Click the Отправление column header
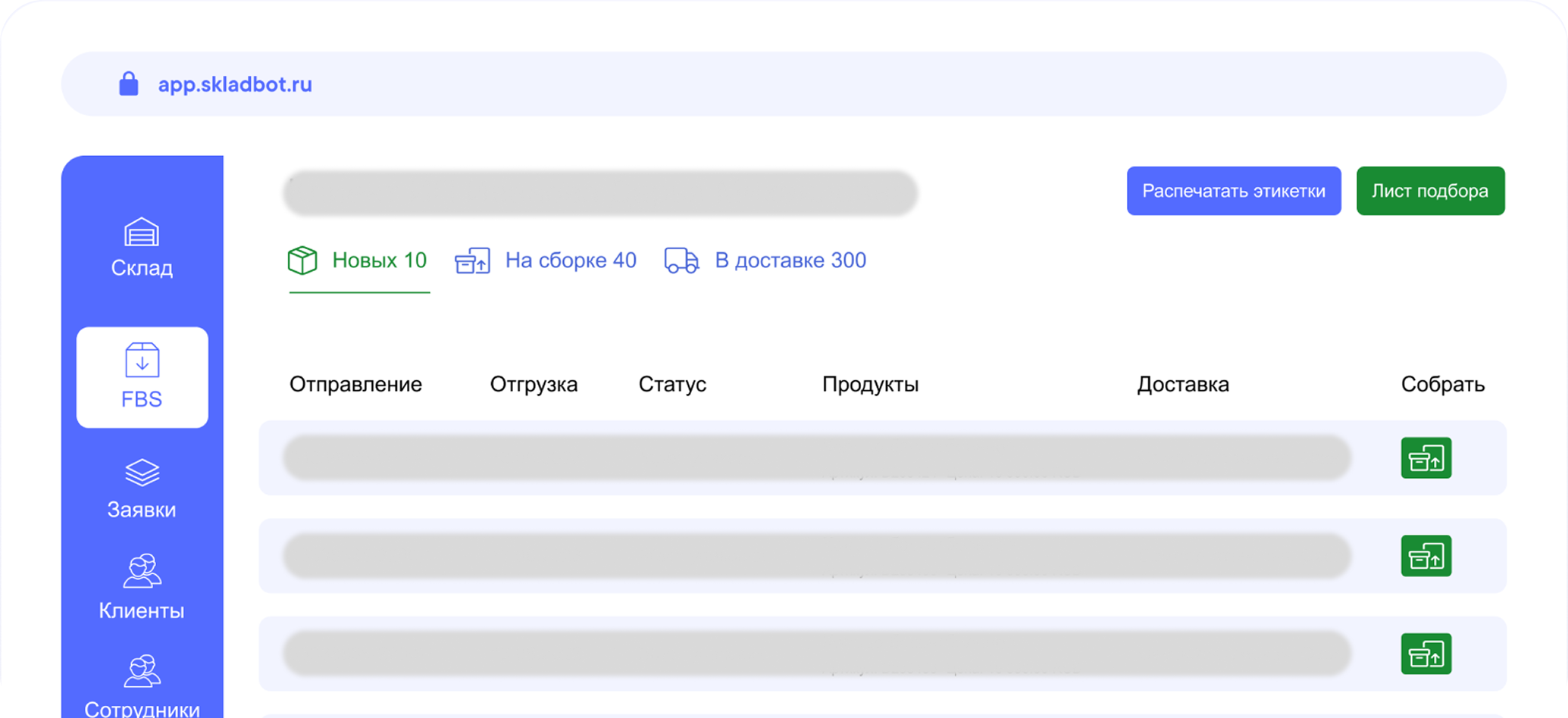 355,384
